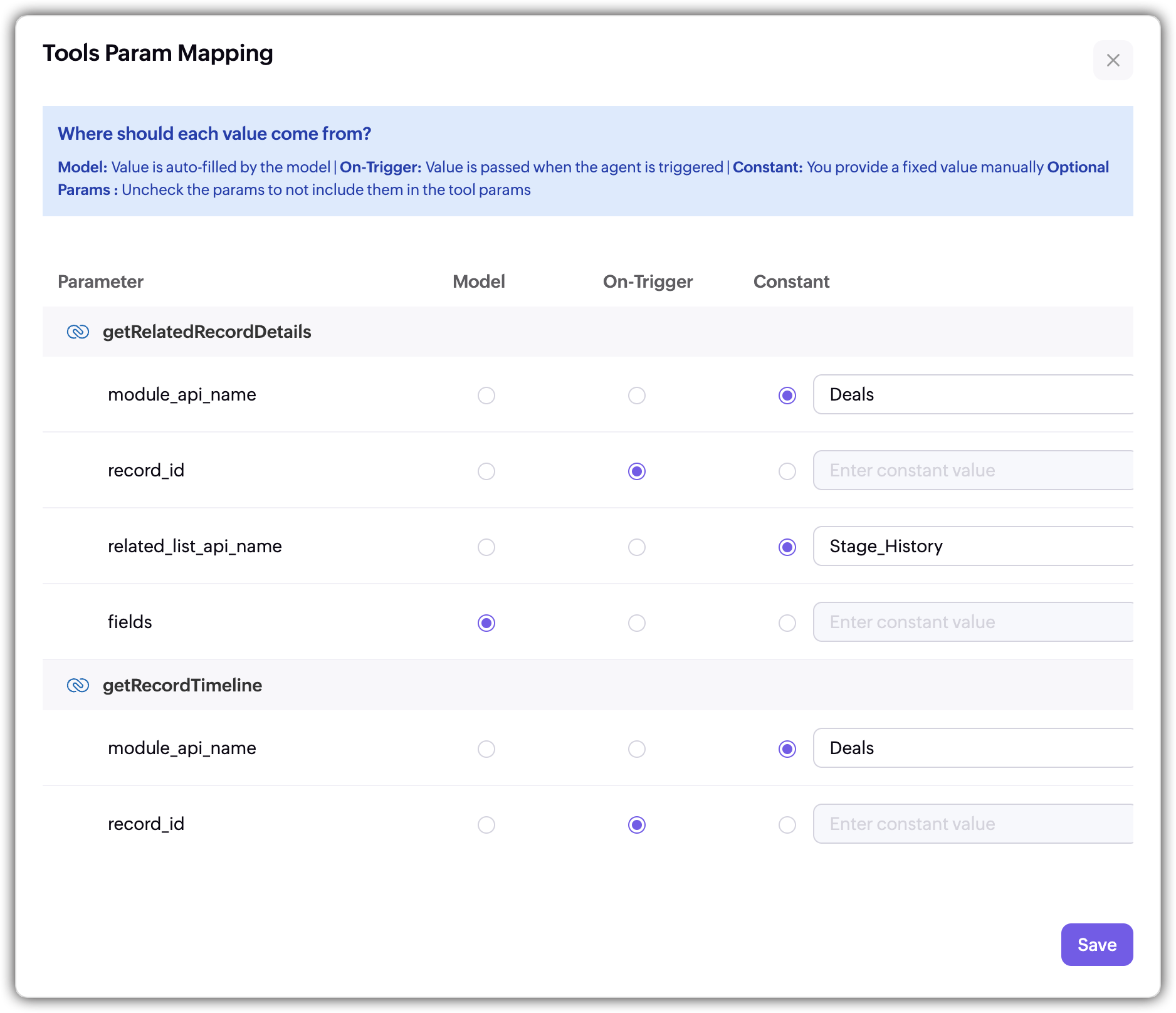Edit the Stage_History constant value field
The height and width of the screenshot is (1013, 1176).
973,546
